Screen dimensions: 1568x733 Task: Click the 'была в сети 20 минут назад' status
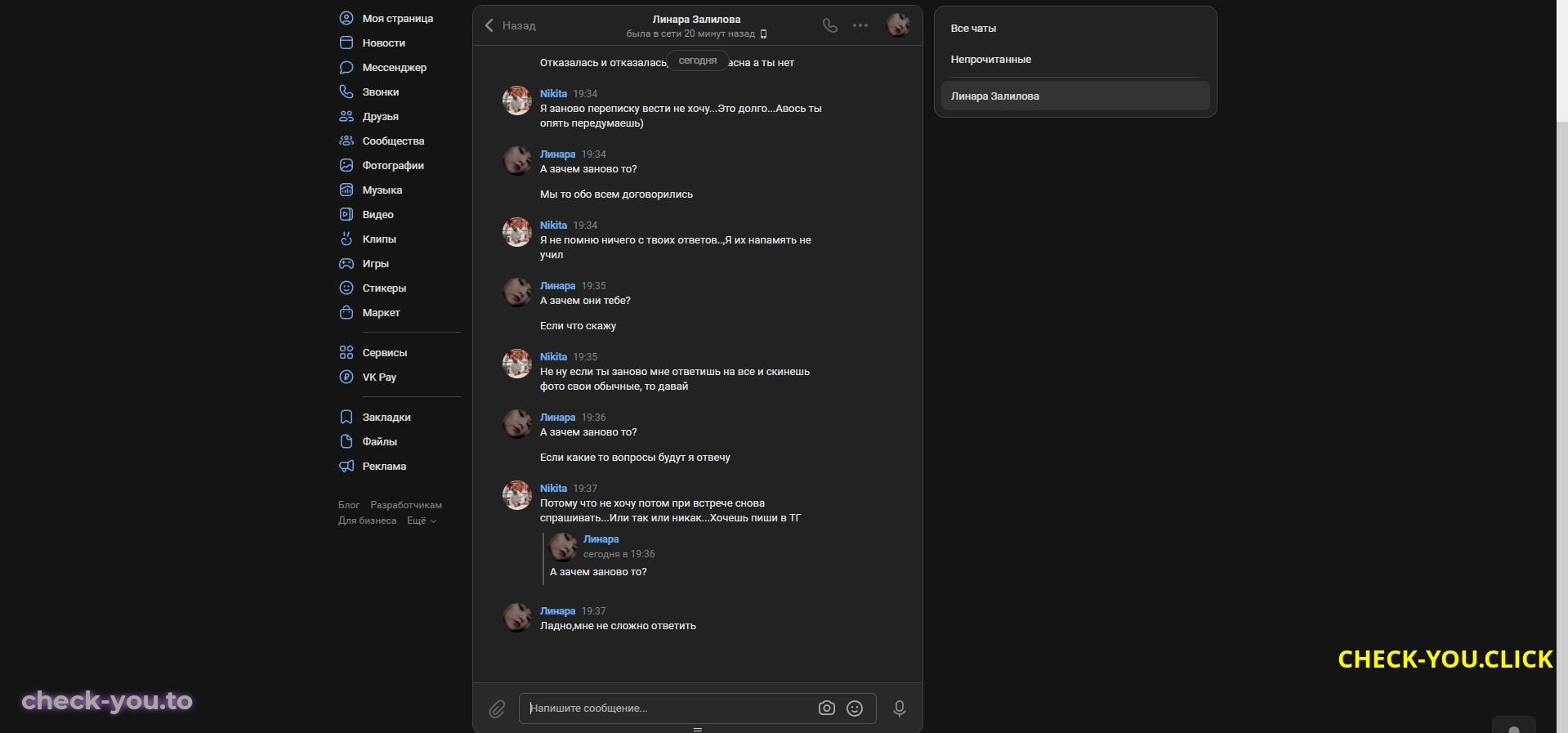tap(690, 34)
